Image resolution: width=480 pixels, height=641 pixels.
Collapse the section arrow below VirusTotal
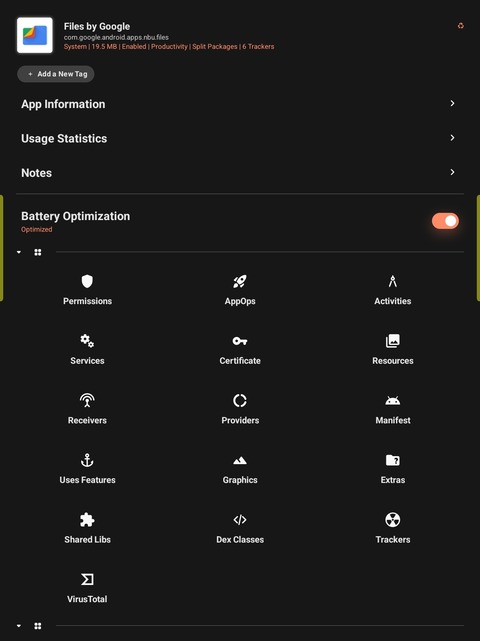19,626
